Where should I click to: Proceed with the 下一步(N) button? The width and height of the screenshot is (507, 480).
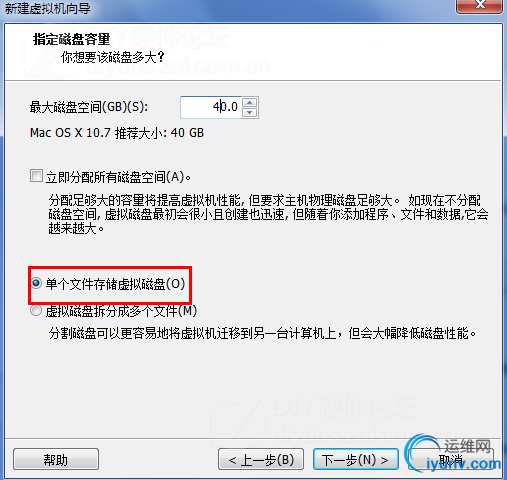point(356,459)
